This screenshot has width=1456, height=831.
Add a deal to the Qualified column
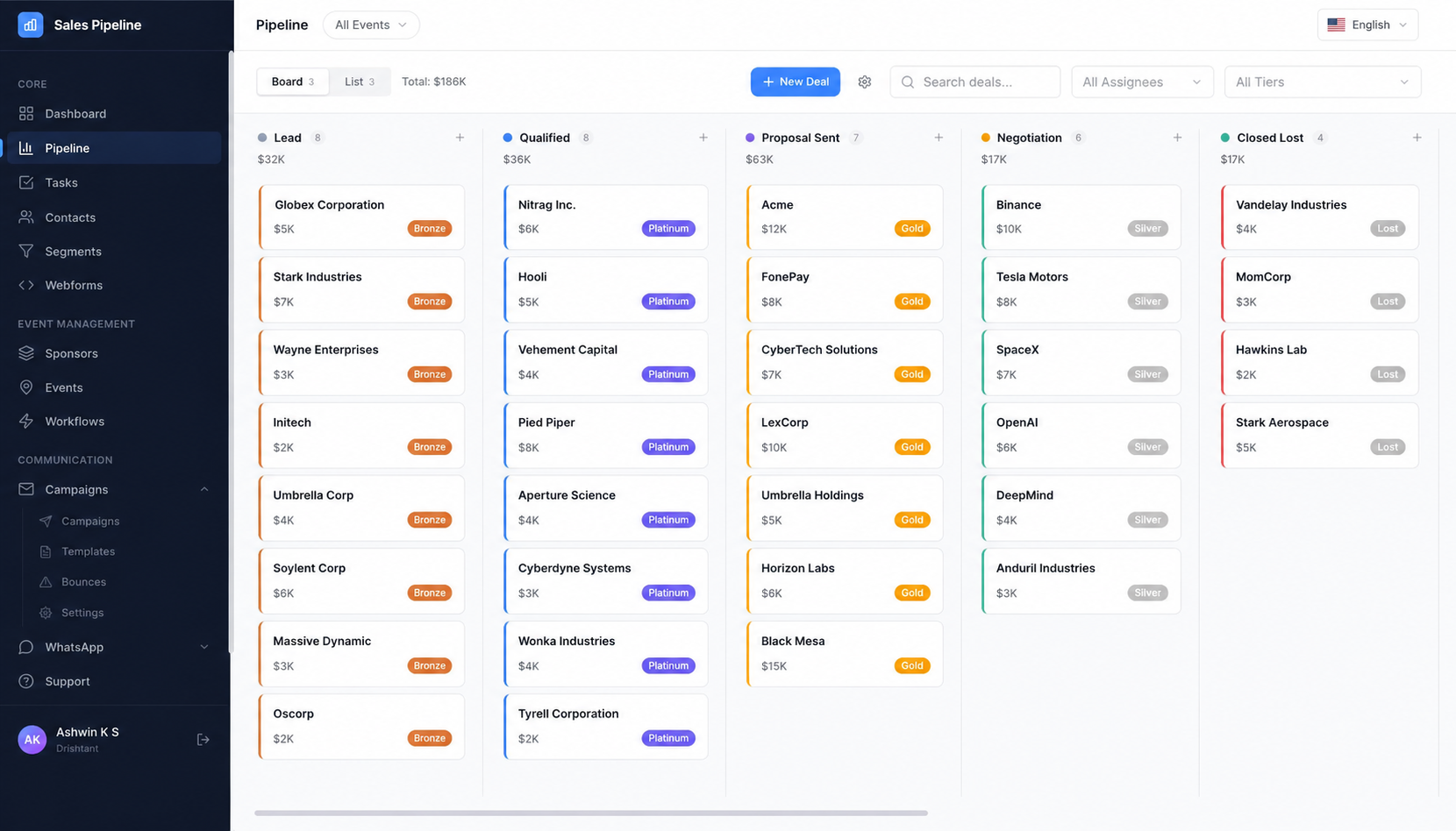(x=703, y=138)
